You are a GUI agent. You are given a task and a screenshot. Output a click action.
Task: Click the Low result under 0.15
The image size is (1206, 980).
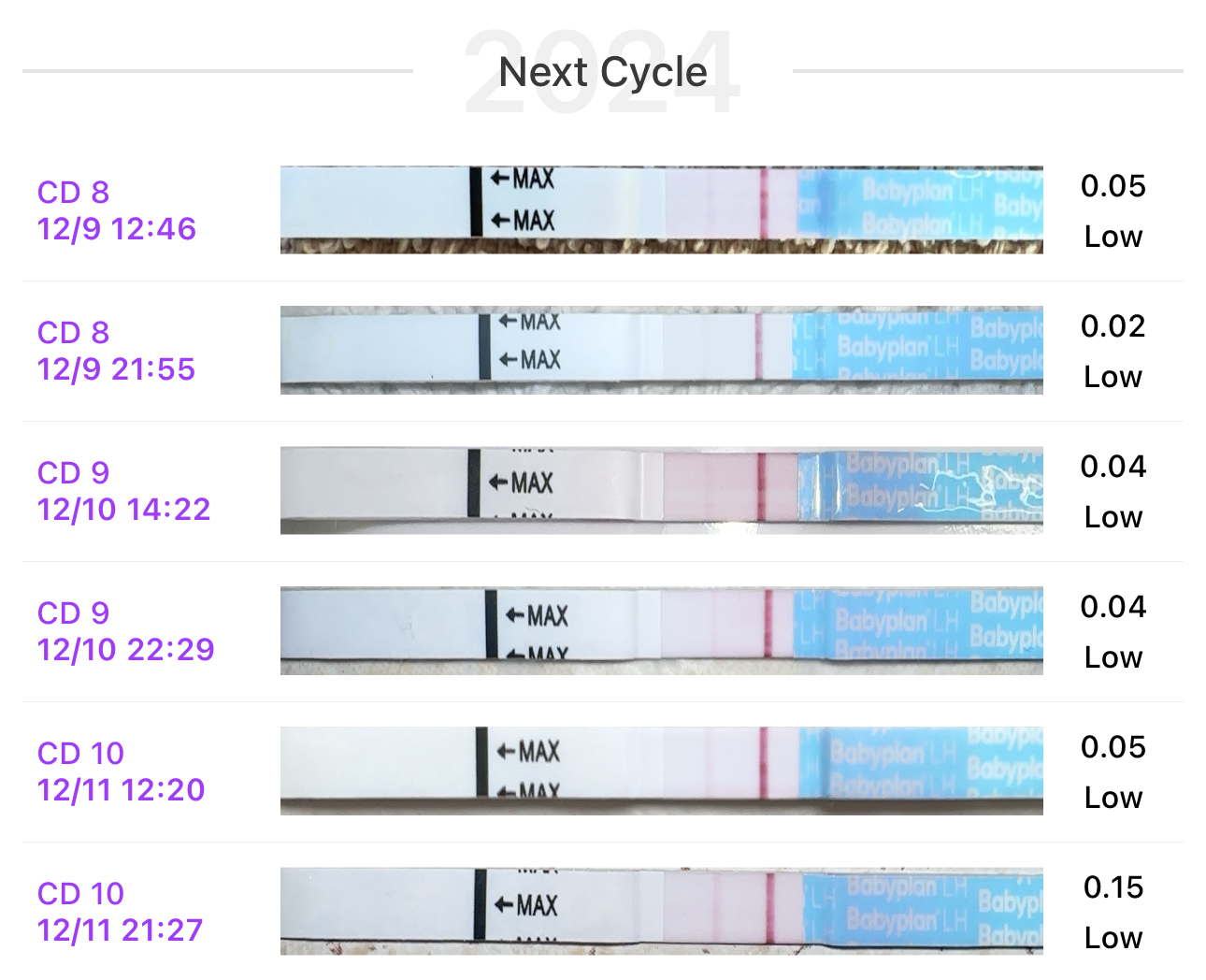pos(1113,938)
